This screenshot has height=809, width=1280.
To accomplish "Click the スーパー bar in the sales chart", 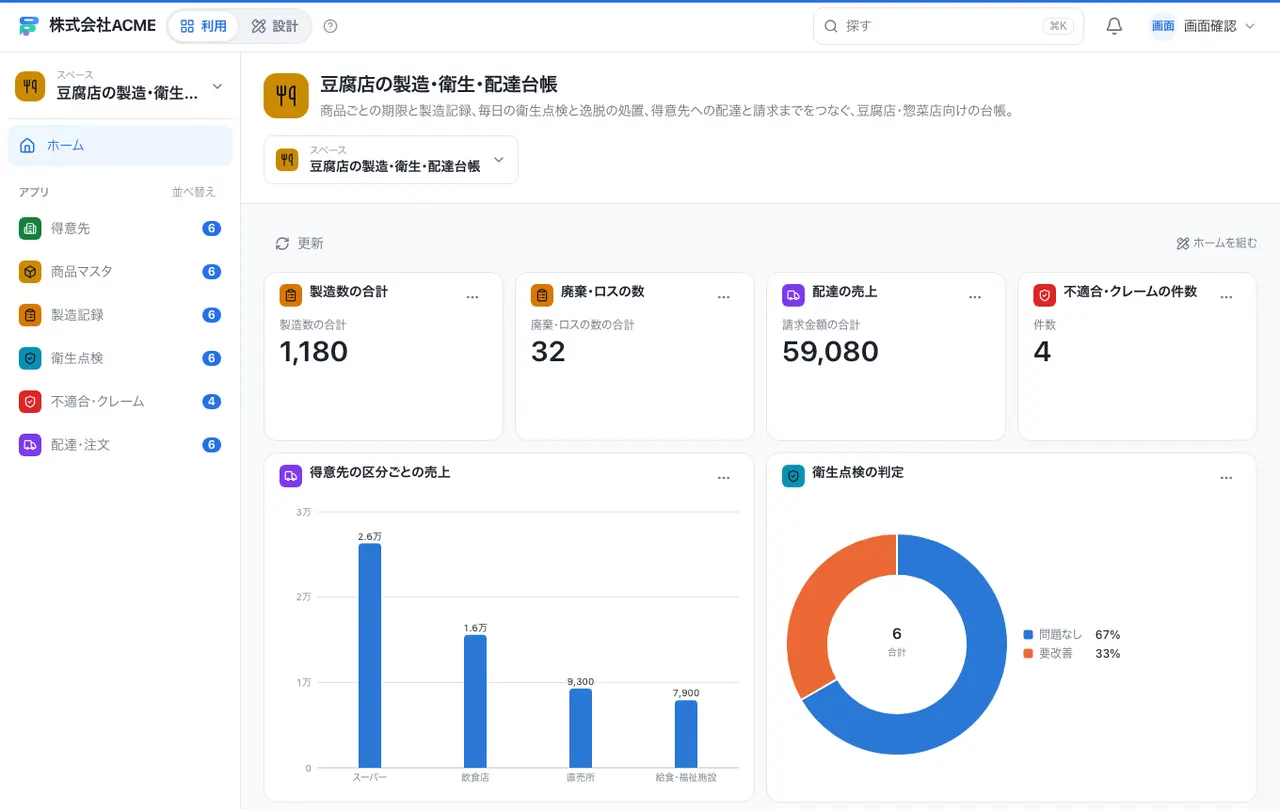I will coord(370,656).
